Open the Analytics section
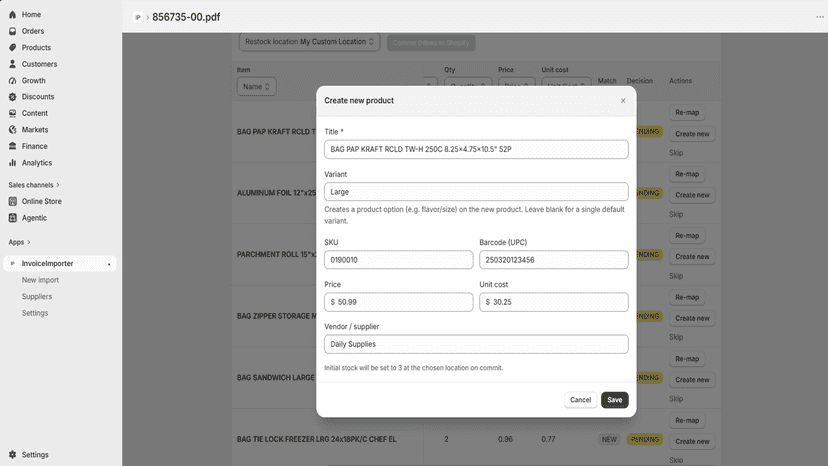The width and height of the screenshot is (828, 466). tap(37, 163)
